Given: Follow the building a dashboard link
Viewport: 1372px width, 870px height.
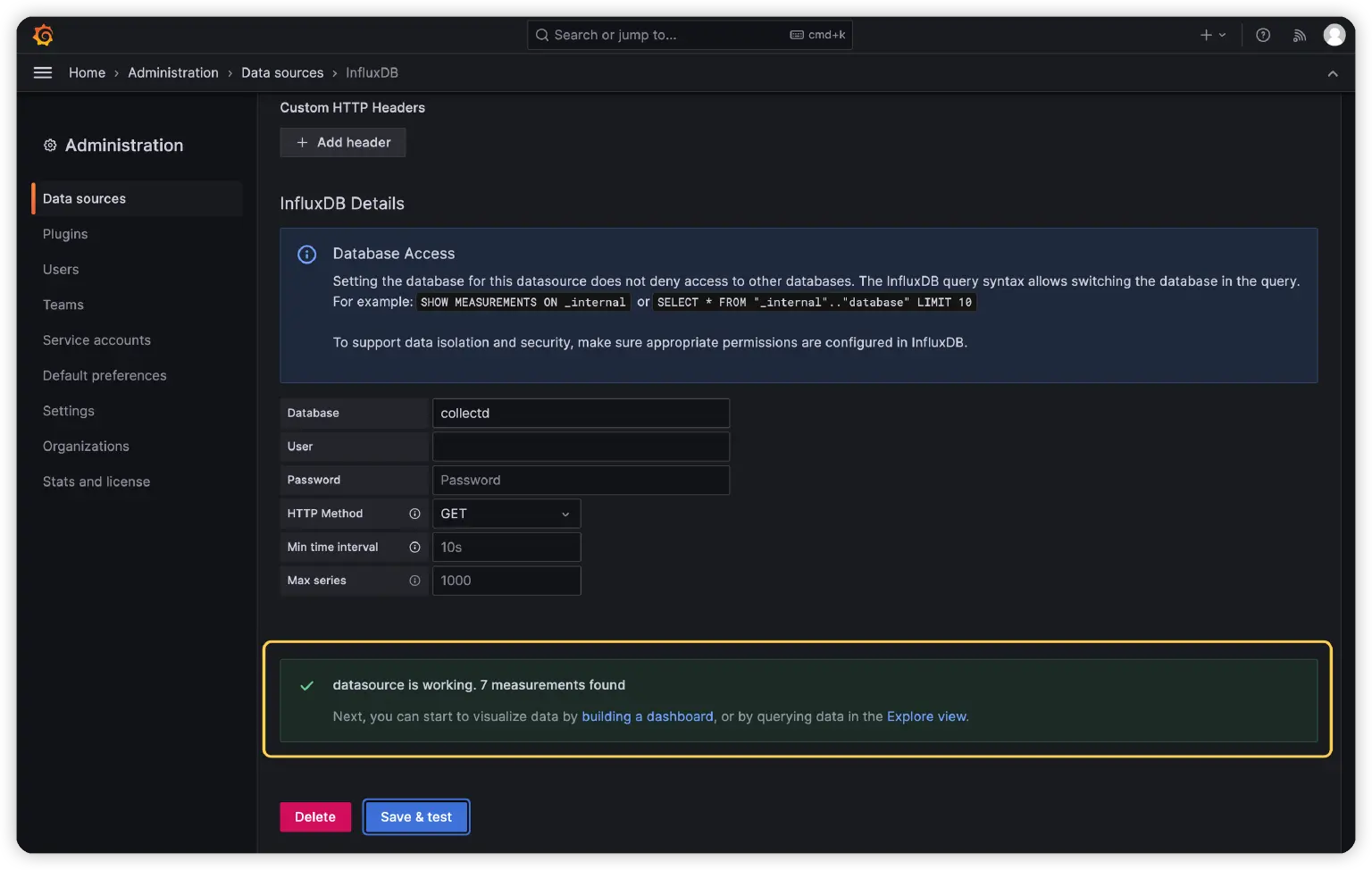Looking at the screenshot, I should [647, 715].
